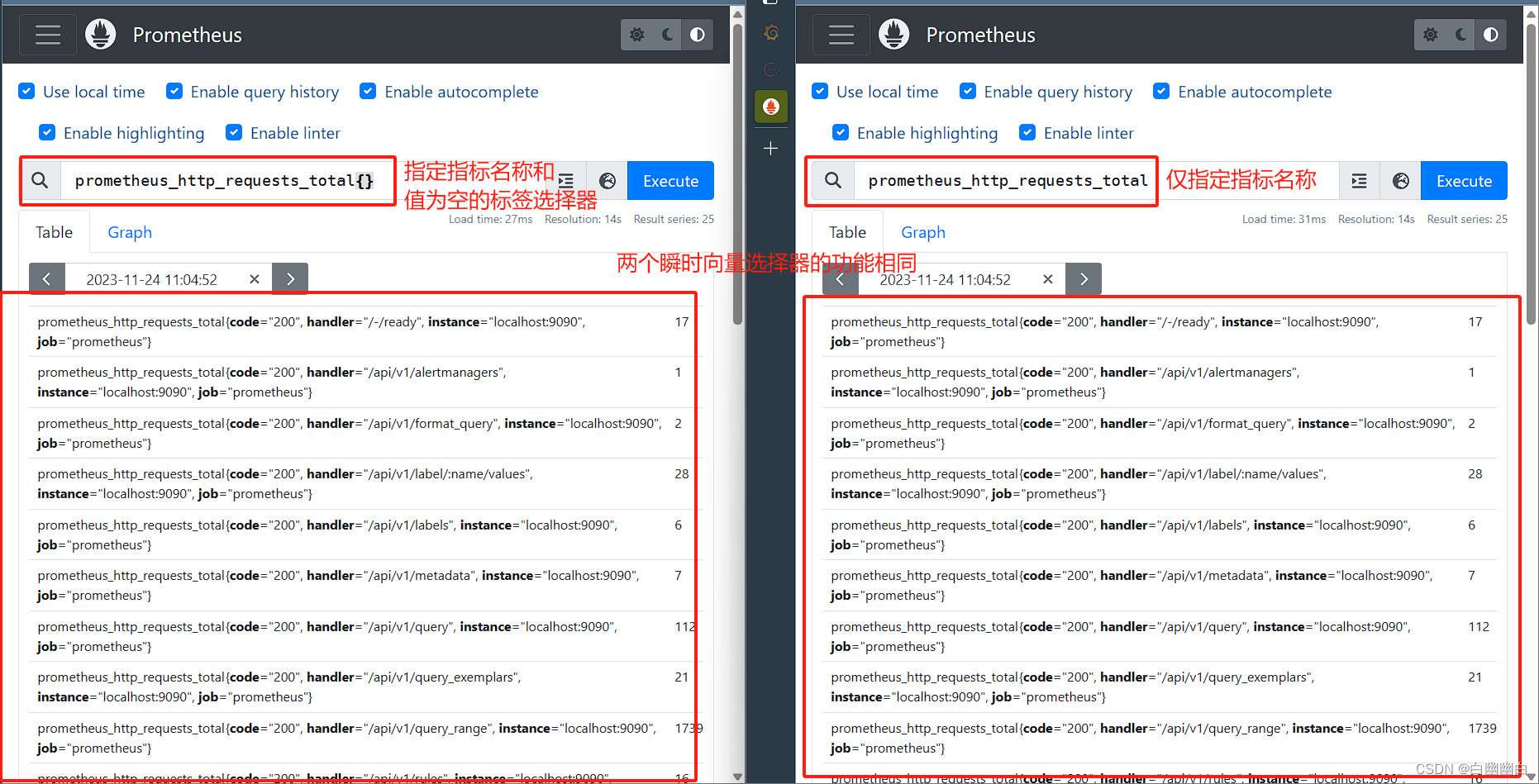1539x784 pixels.
Task: Click Execute in the right window
Action: click(x=1464, y=181)
